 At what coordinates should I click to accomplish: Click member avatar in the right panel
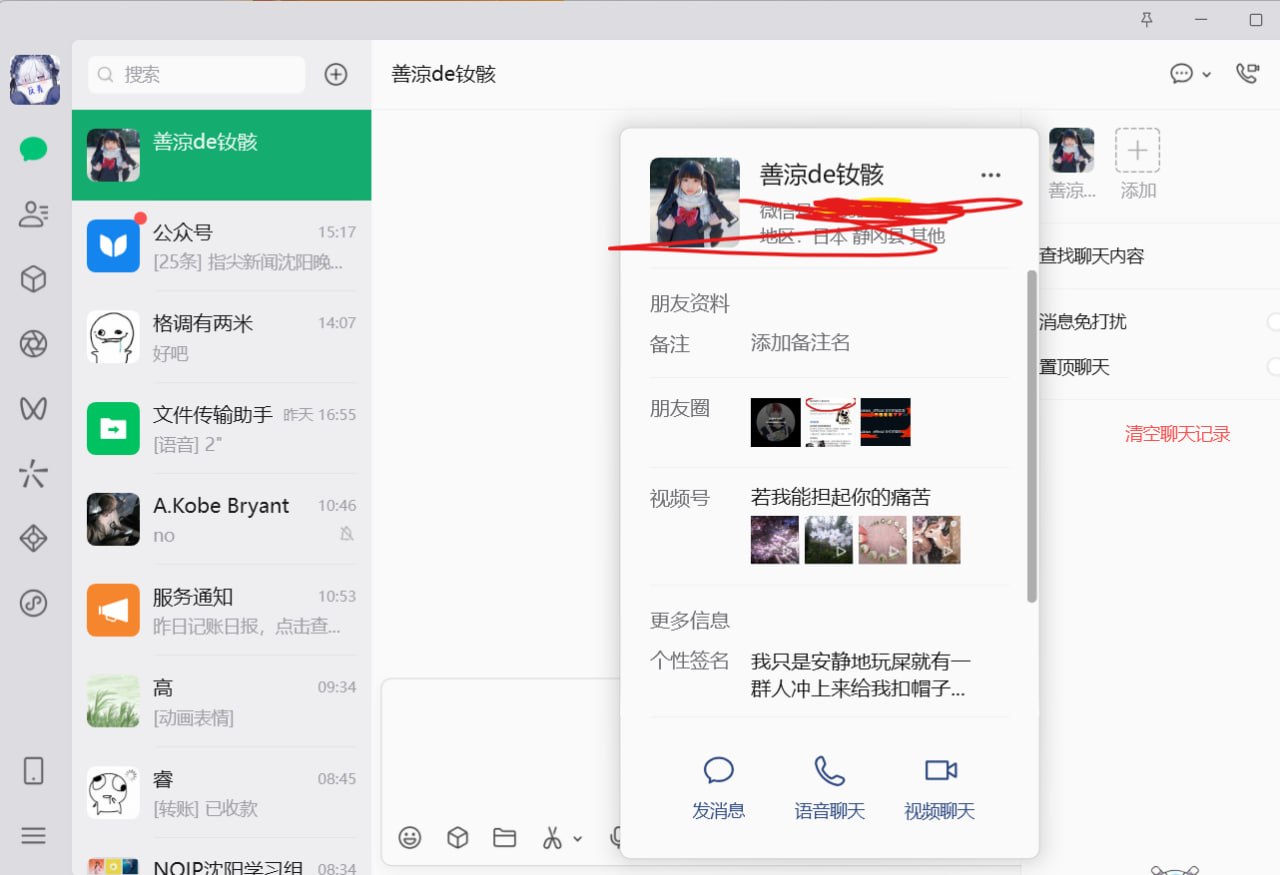pos(1071,150)
